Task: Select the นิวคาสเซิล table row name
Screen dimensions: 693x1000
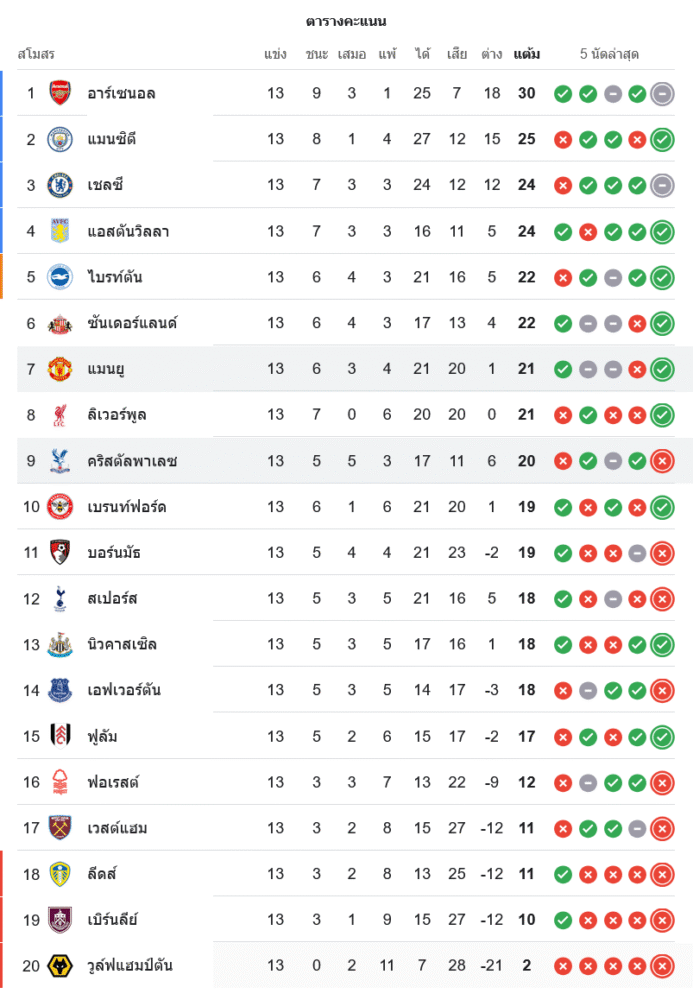Action: tap(122, 644)
